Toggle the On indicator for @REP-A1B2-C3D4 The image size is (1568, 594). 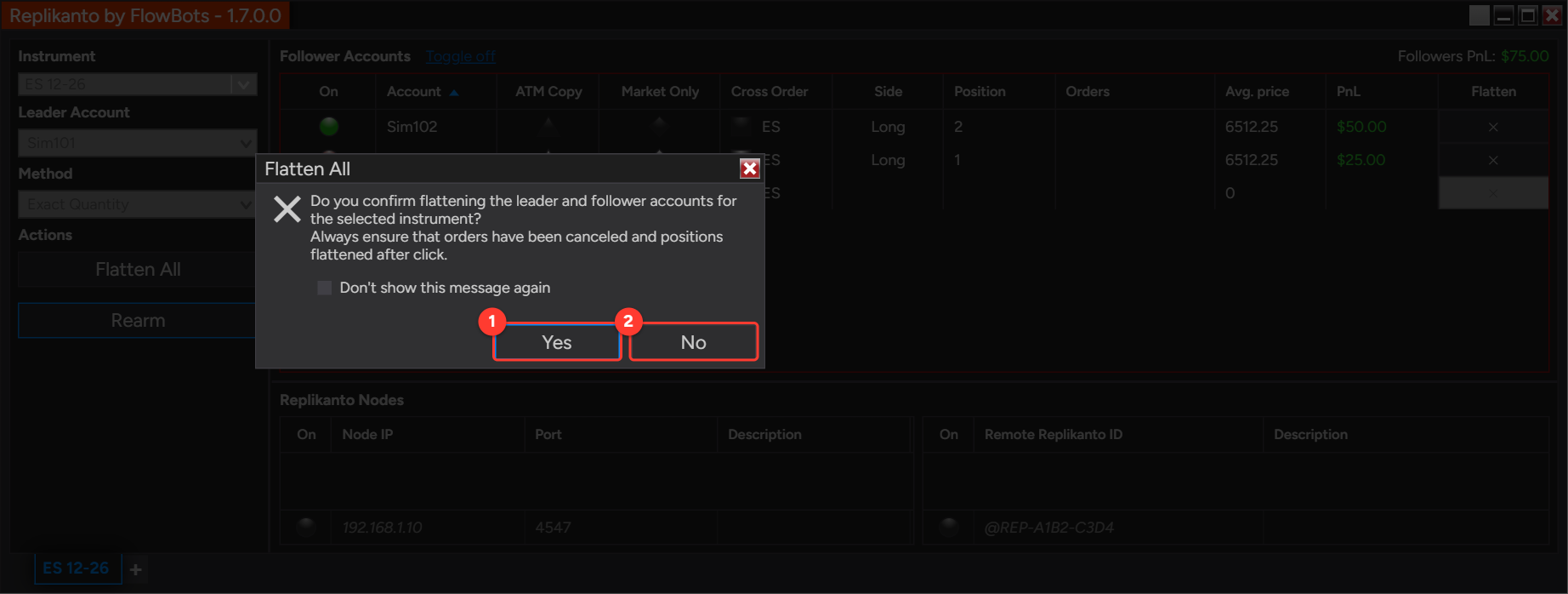(x=949, y=527)
